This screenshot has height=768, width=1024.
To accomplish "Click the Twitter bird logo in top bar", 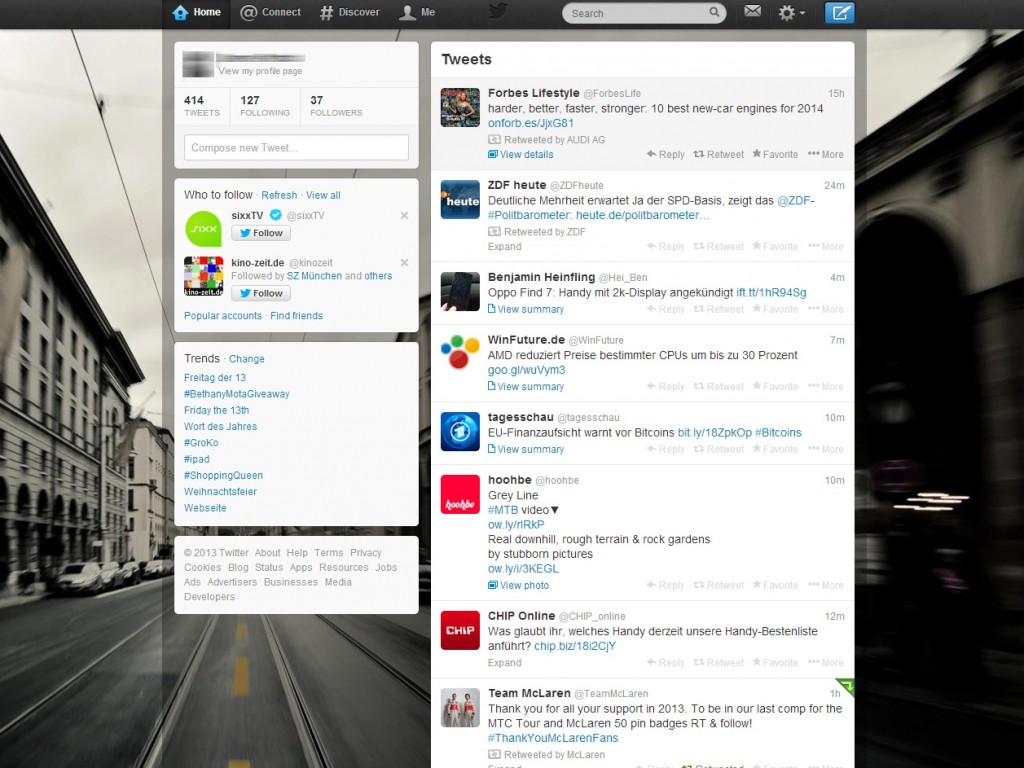I will pos(497,12).
